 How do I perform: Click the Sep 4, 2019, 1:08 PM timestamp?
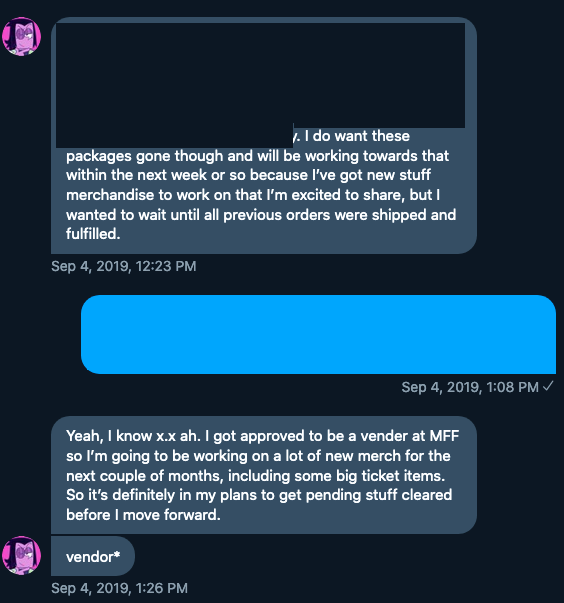point(470,387)
